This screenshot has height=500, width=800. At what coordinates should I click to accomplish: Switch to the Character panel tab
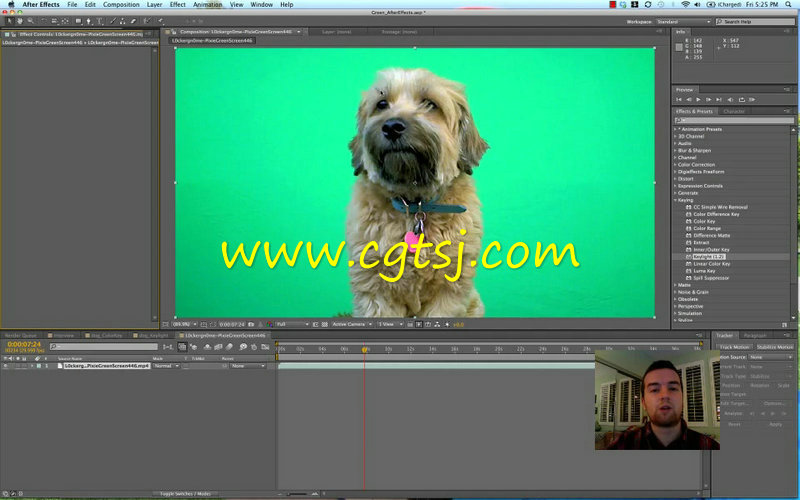734,111
